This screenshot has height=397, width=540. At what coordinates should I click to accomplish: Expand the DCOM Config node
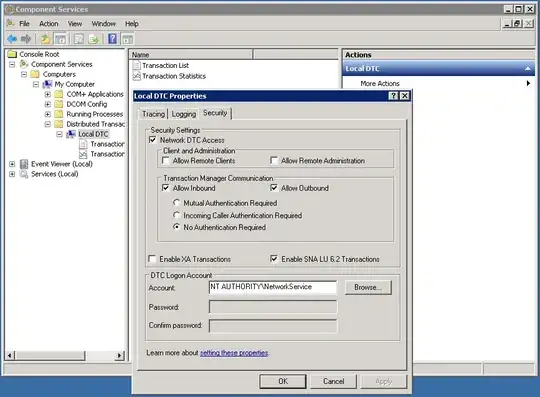pos(48,104)
